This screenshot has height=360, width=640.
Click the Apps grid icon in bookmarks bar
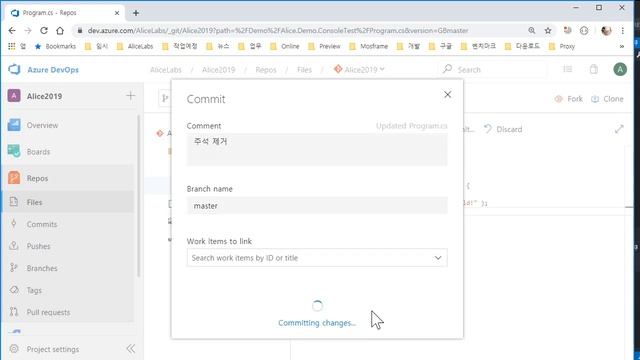tap(12, 47)
